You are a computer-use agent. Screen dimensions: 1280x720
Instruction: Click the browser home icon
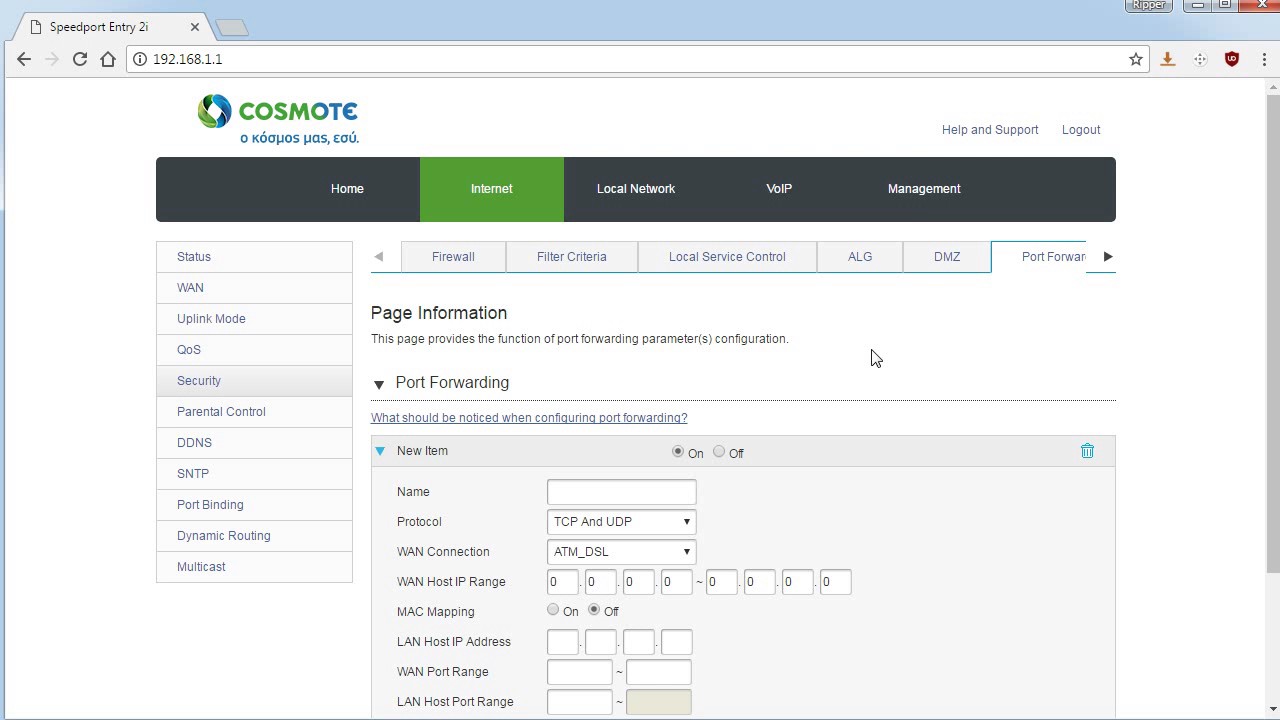(x=108, y=59)
